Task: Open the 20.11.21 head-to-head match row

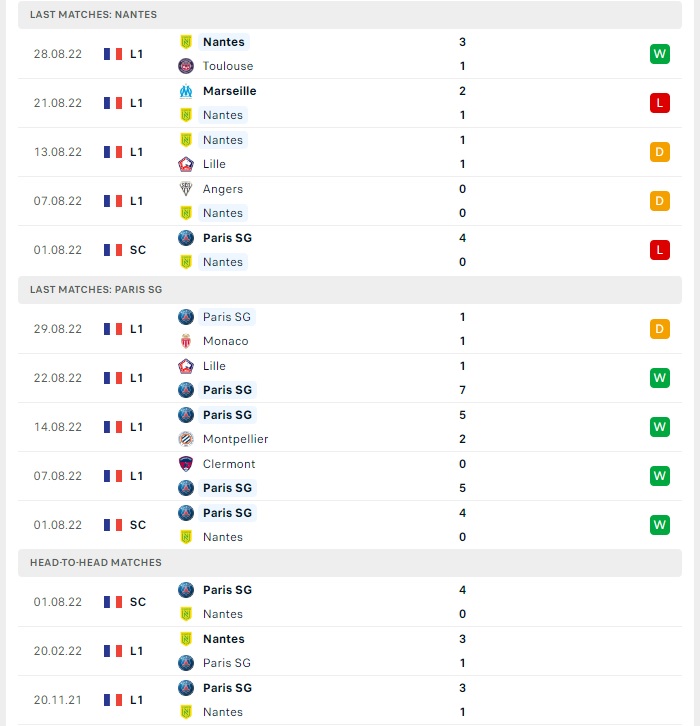Action: (350, 700)
